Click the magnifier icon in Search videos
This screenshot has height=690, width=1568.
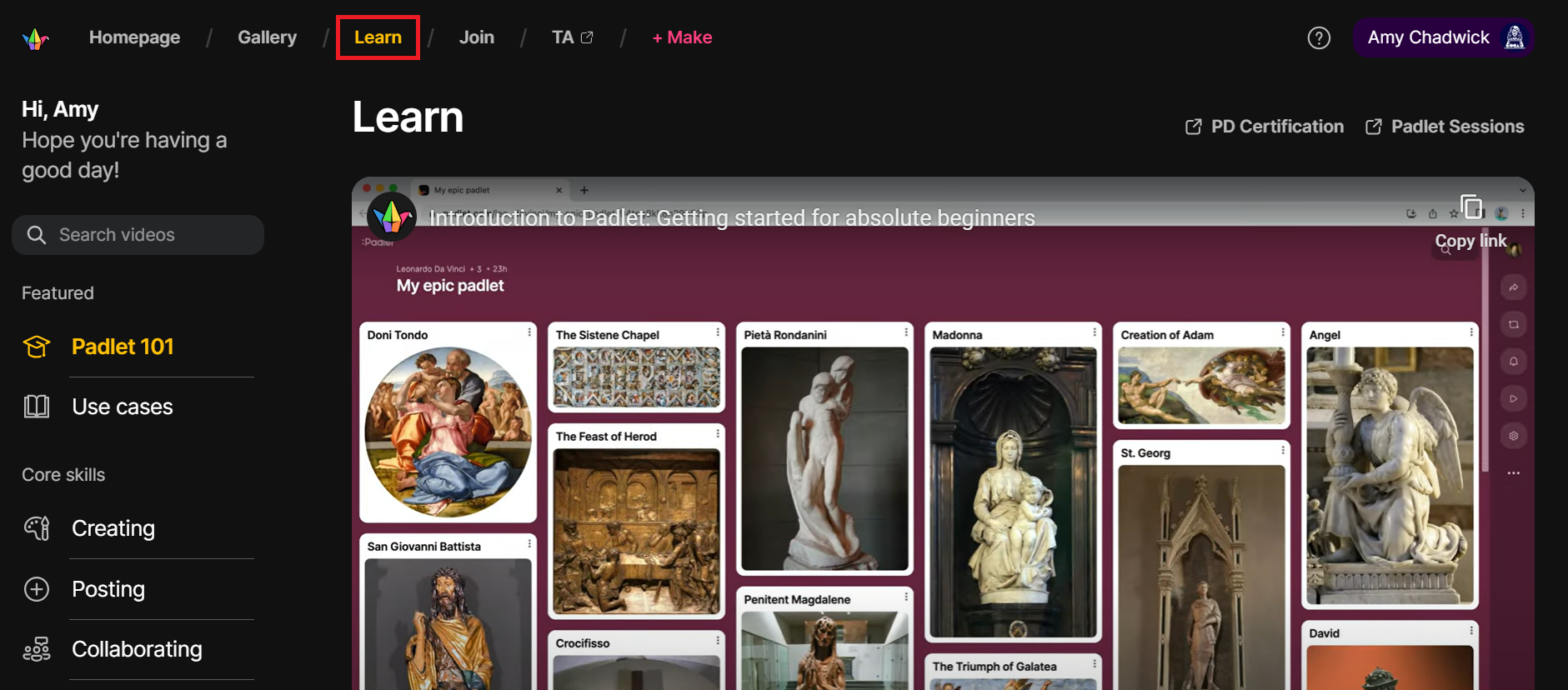(36, 235)
